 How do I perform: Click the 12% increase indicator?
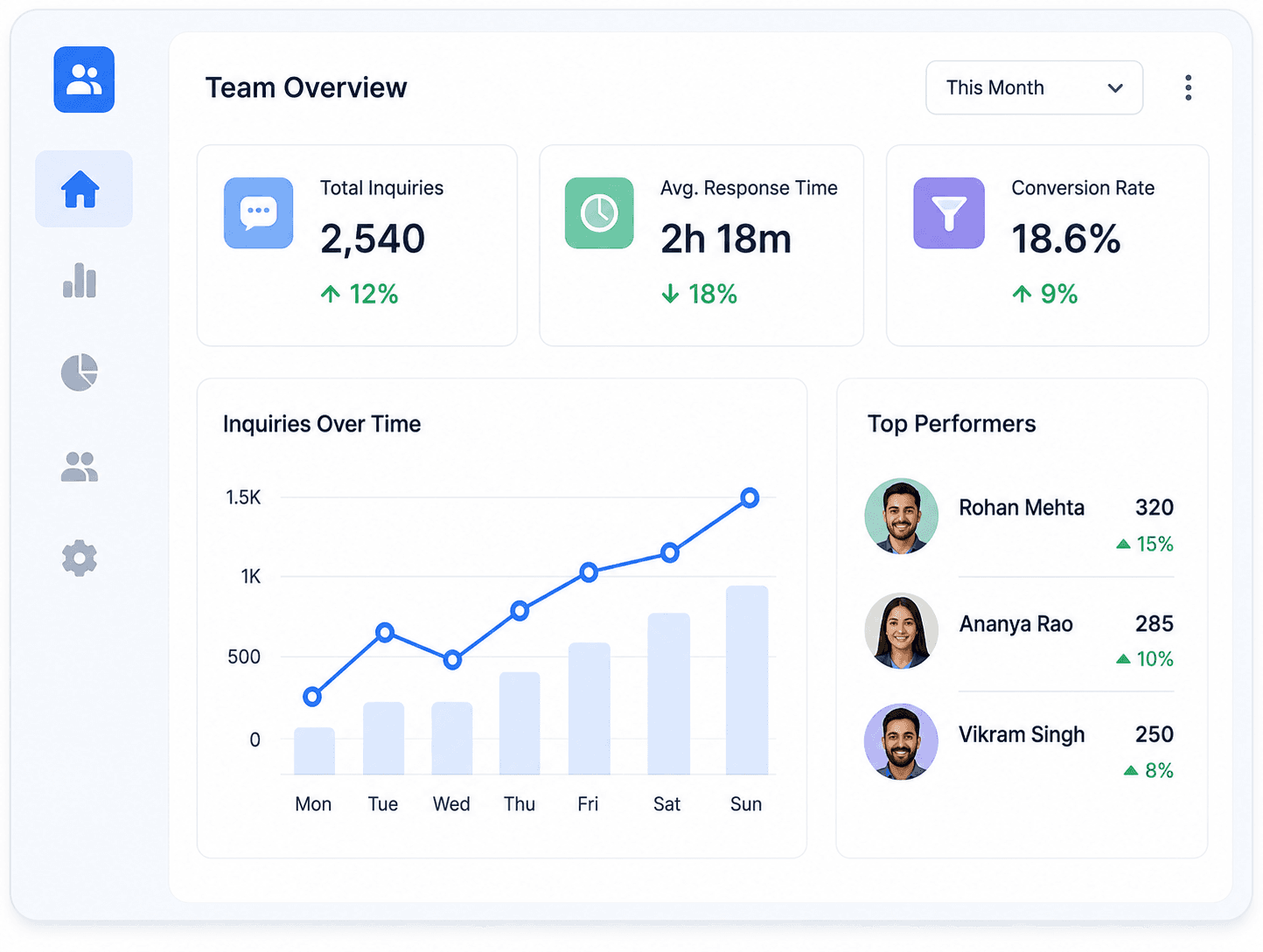click(359, 295)
